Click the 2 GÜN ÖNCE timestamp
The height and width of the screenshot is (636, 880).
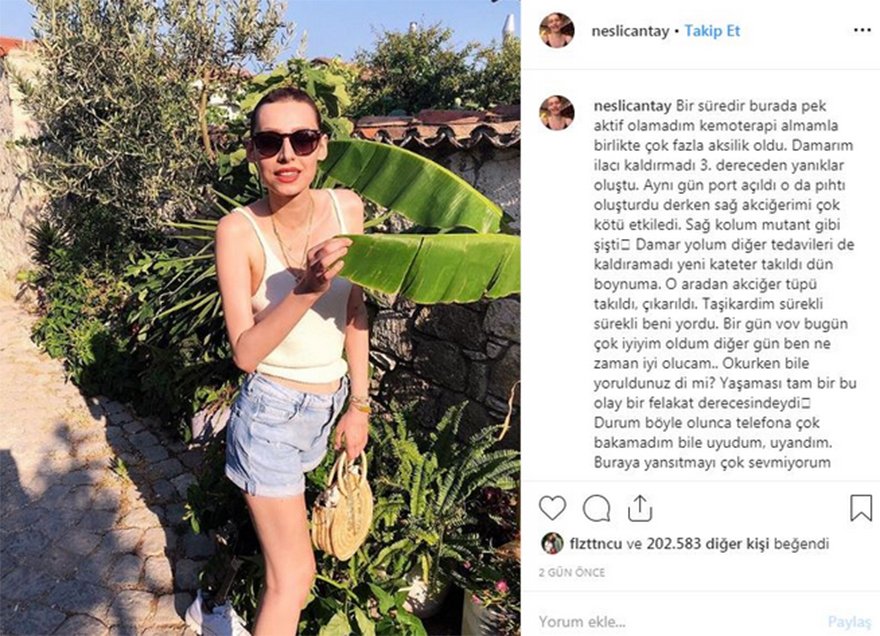[571, 573]
